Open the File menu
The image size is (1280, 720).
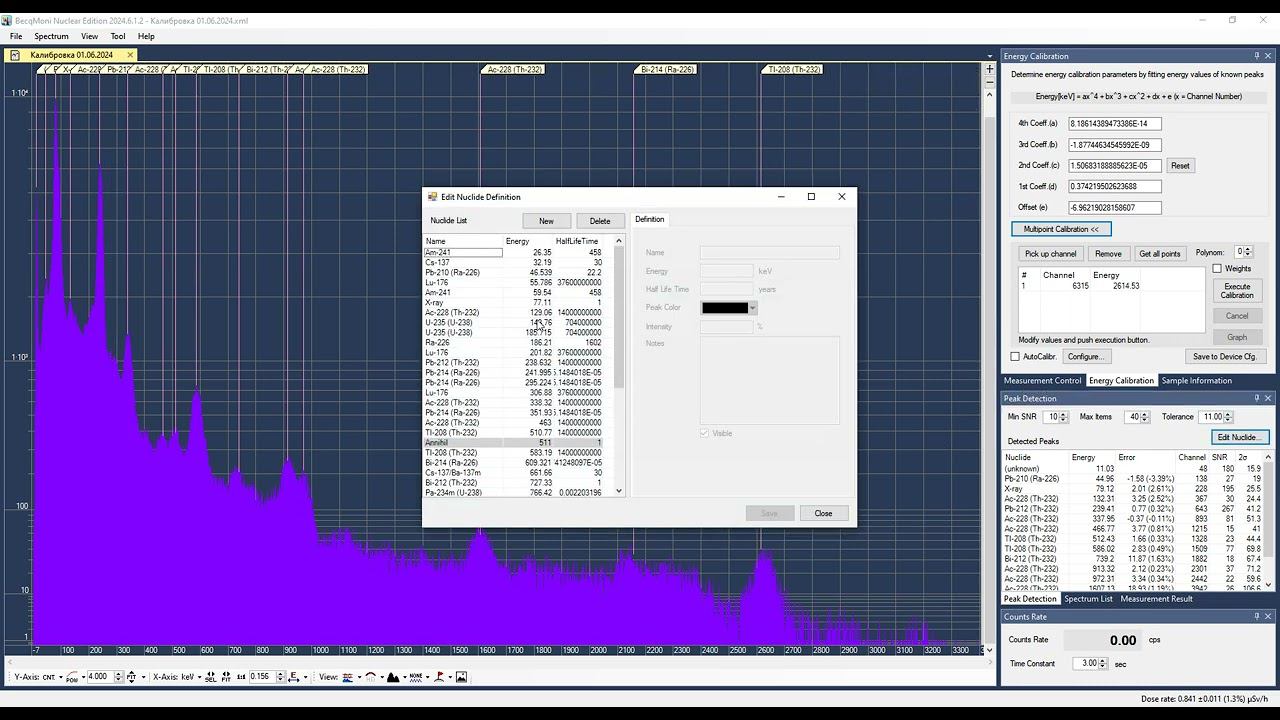click(16, 36)
